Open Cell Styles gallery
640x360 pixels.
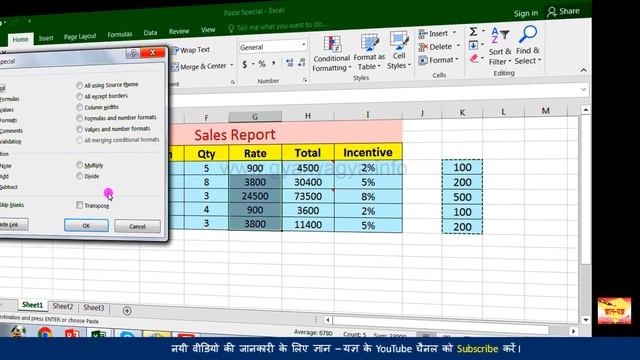(x=399, y=51)
